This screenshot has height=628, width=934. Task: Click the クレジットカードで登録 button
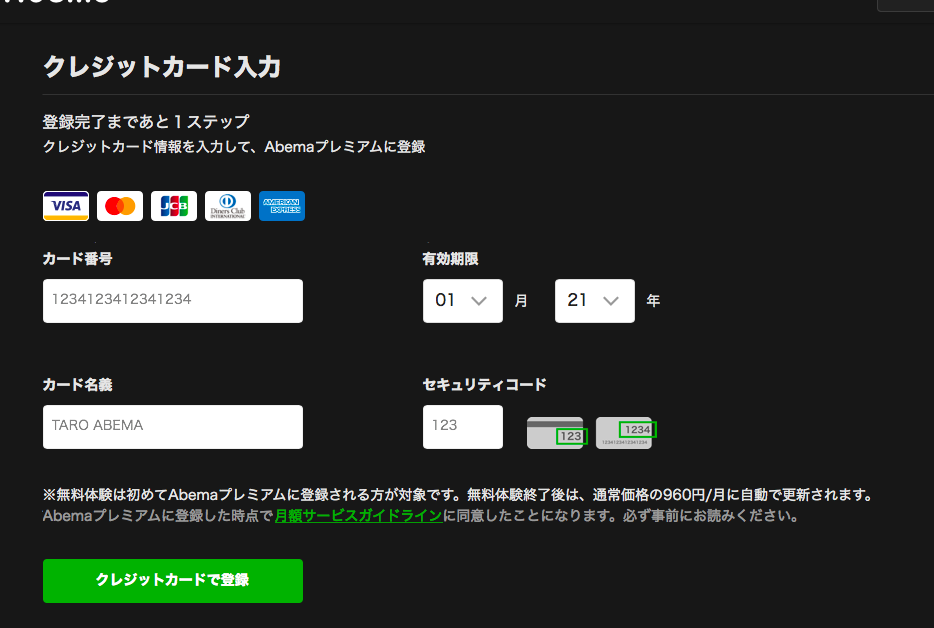click(173, 581)
